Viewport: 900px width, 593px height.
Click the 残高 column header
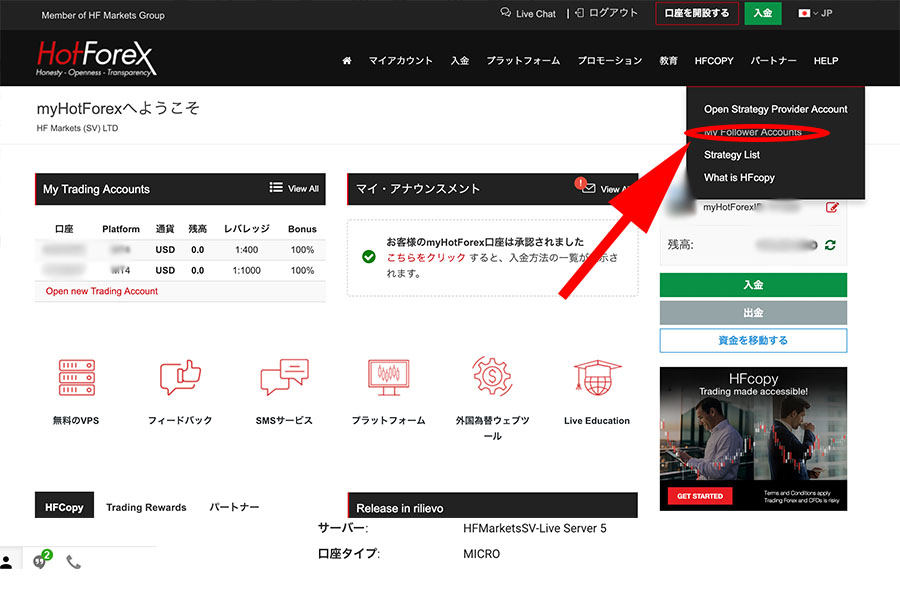[197, 229]
